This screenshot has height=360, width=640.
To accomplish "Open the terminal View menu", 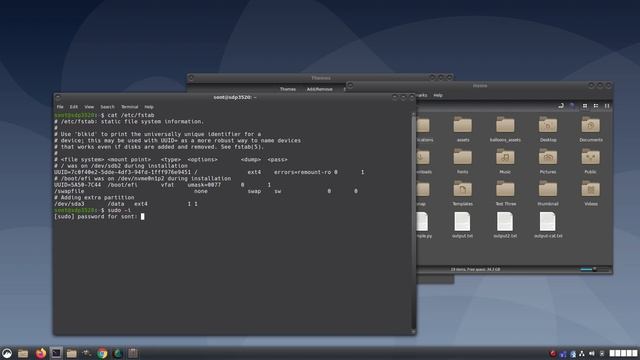I will [x=89, y=107].
